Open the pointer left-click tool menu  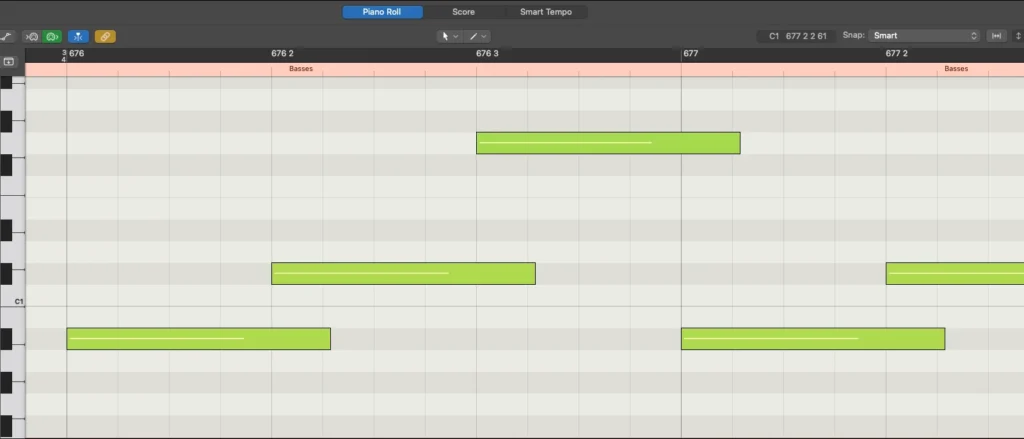pos(450,37)
